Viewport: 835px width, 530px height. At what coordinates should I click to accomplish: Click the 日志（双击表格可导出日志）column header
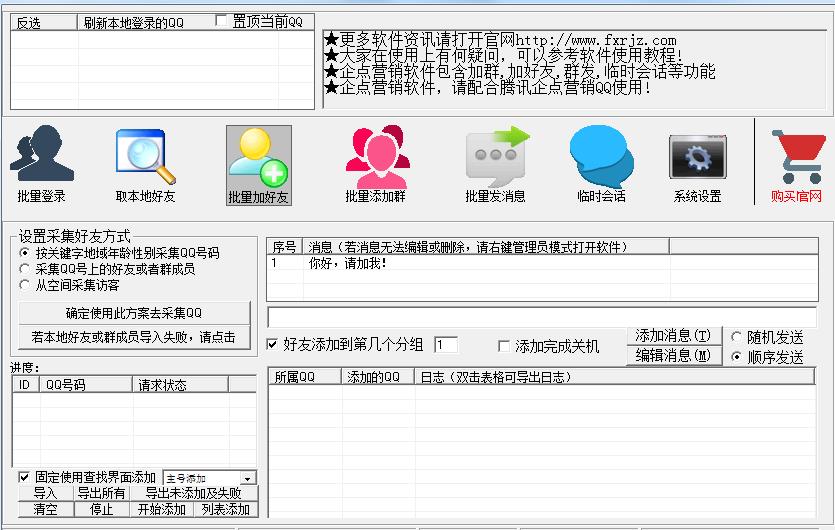pyautogui.click(x=615, y=377)
